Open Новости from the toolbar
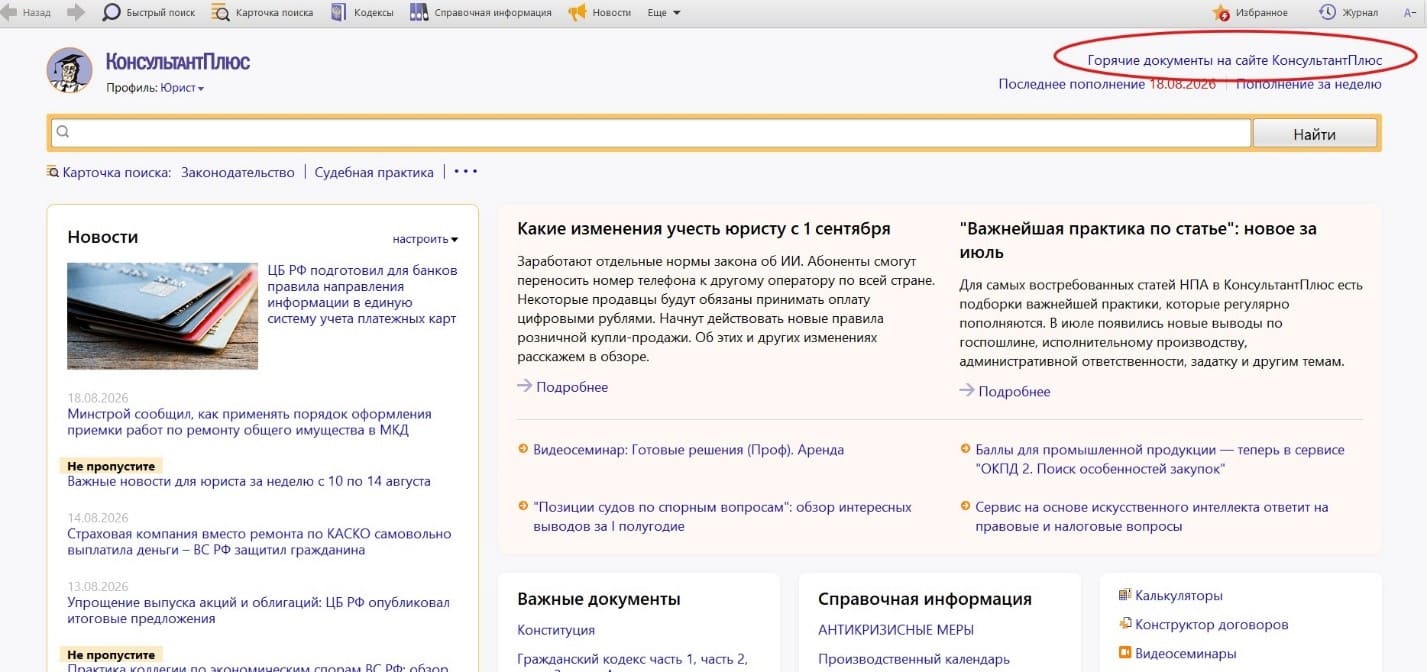 point(600,13)
